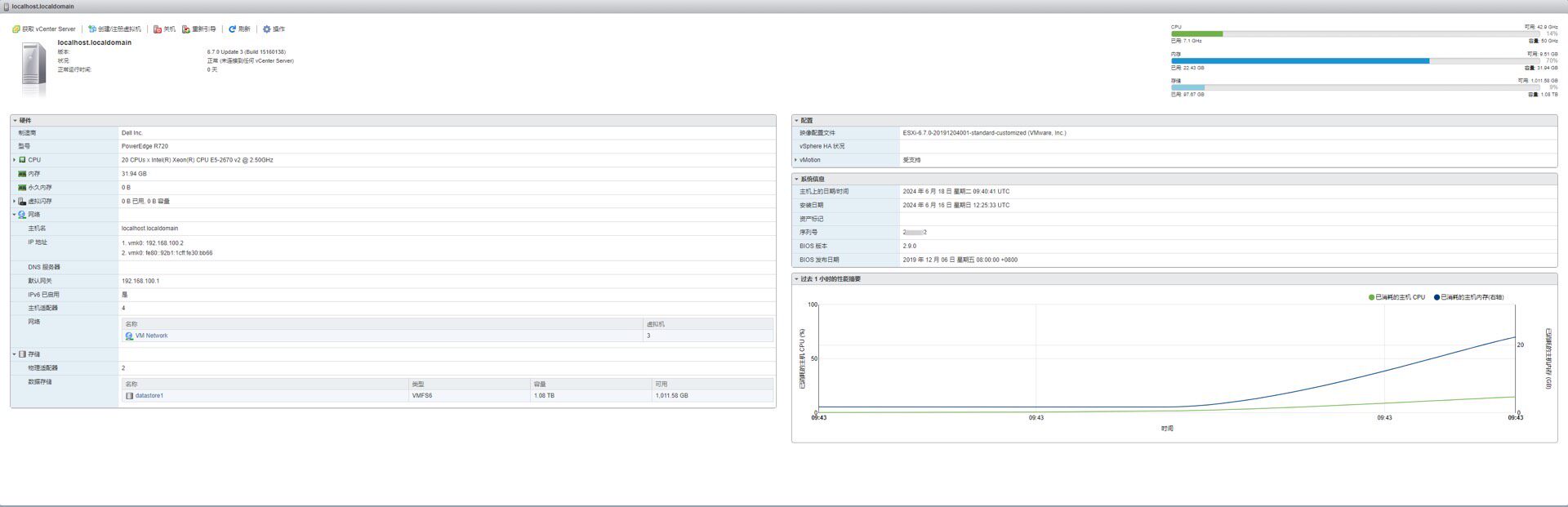Click the 网络 section globe icon
Image resolution: width=1568 pixels, height=507 pixels.
click(22, 215)
